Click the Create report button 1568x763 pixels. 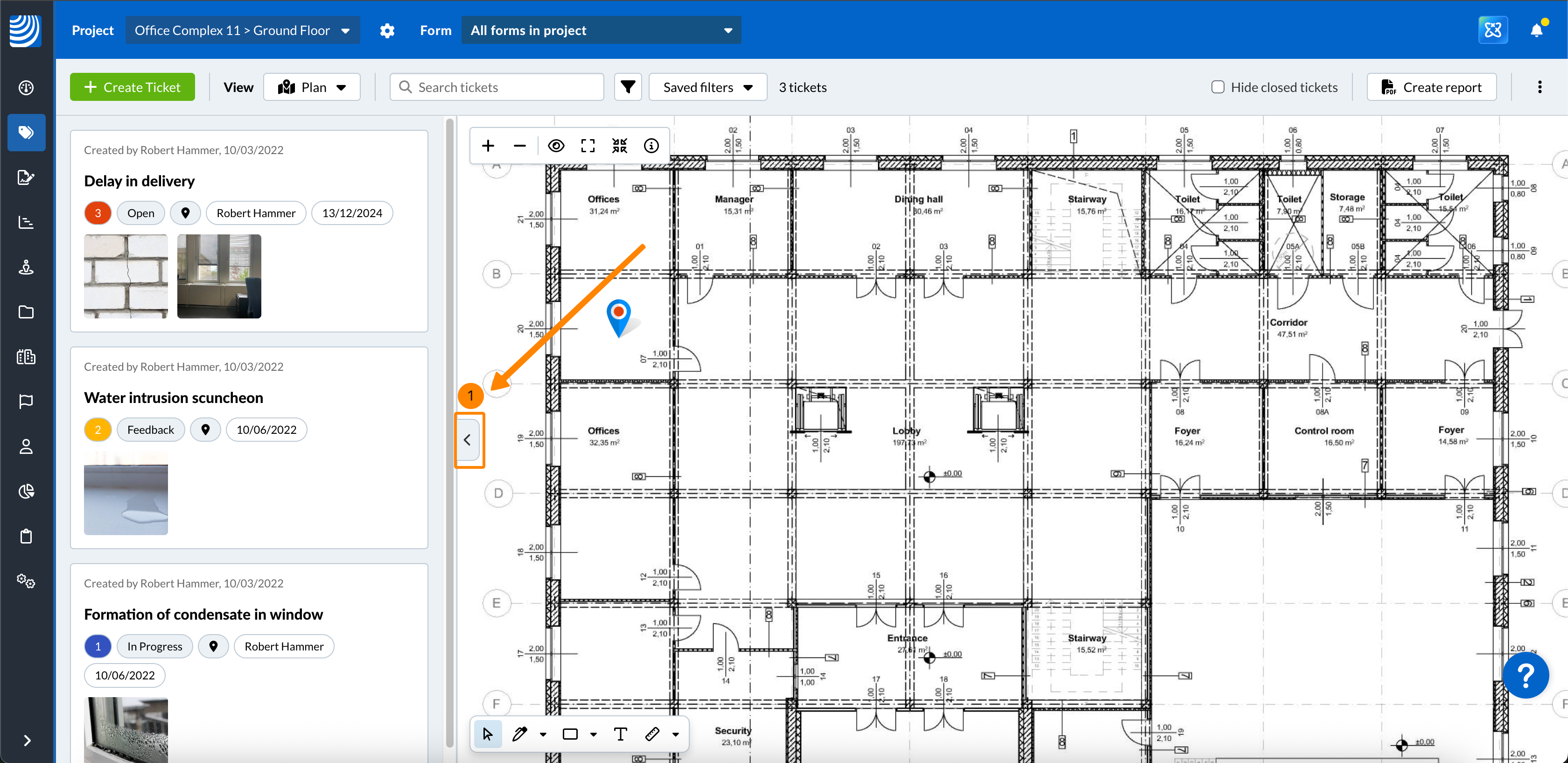pyautogui.click(x=1431, y=87)
